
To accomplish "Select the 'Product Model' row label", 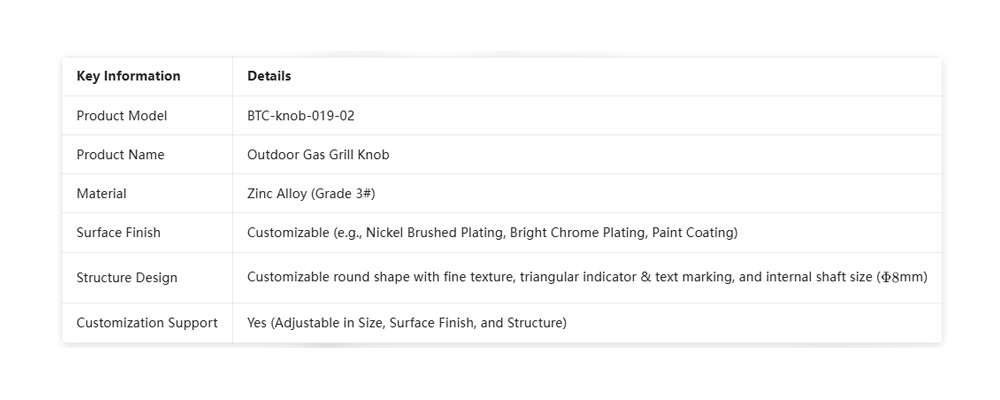I will pos(121,116).
